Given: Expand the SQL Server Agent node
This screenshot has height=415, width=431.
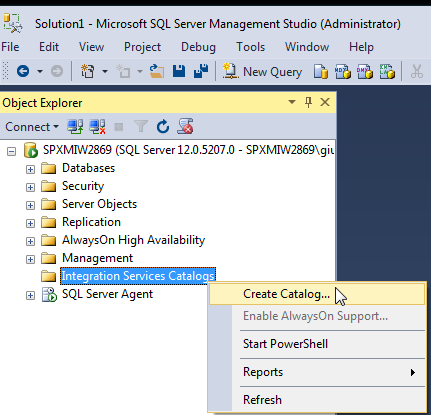Looking at the screenshot, I should 30,295.
